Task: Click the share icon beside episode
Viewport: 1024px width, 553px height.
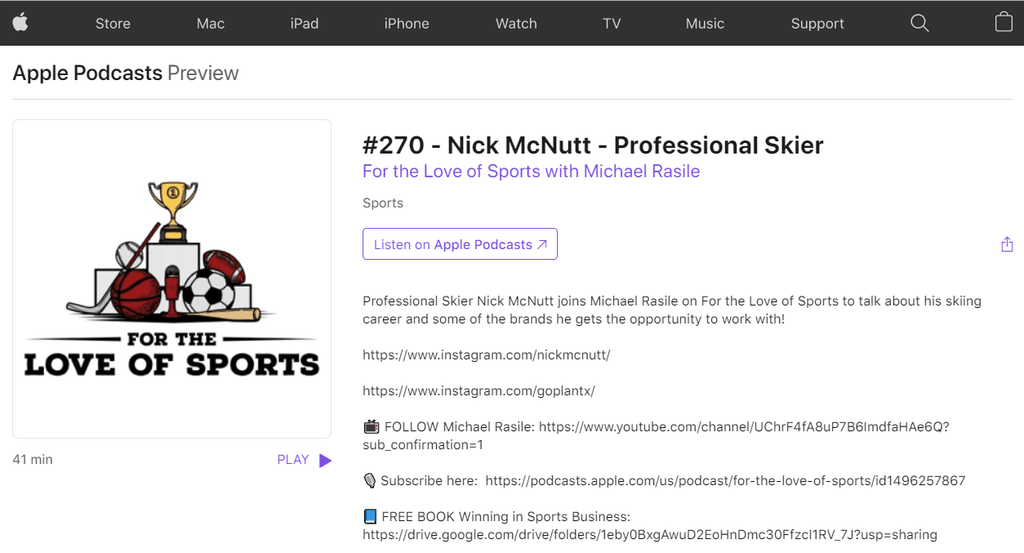Action: coord(1006,245)
